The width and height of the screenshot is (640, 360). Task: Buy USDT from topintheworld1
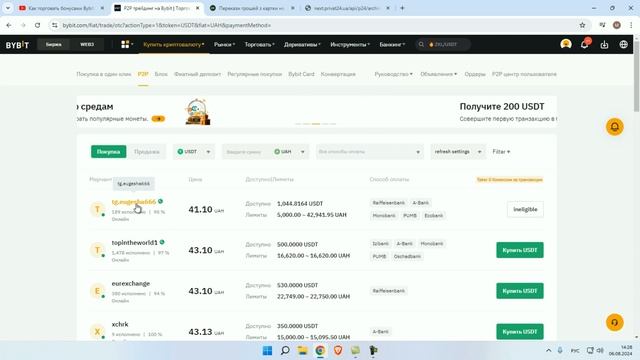point(520,250)
